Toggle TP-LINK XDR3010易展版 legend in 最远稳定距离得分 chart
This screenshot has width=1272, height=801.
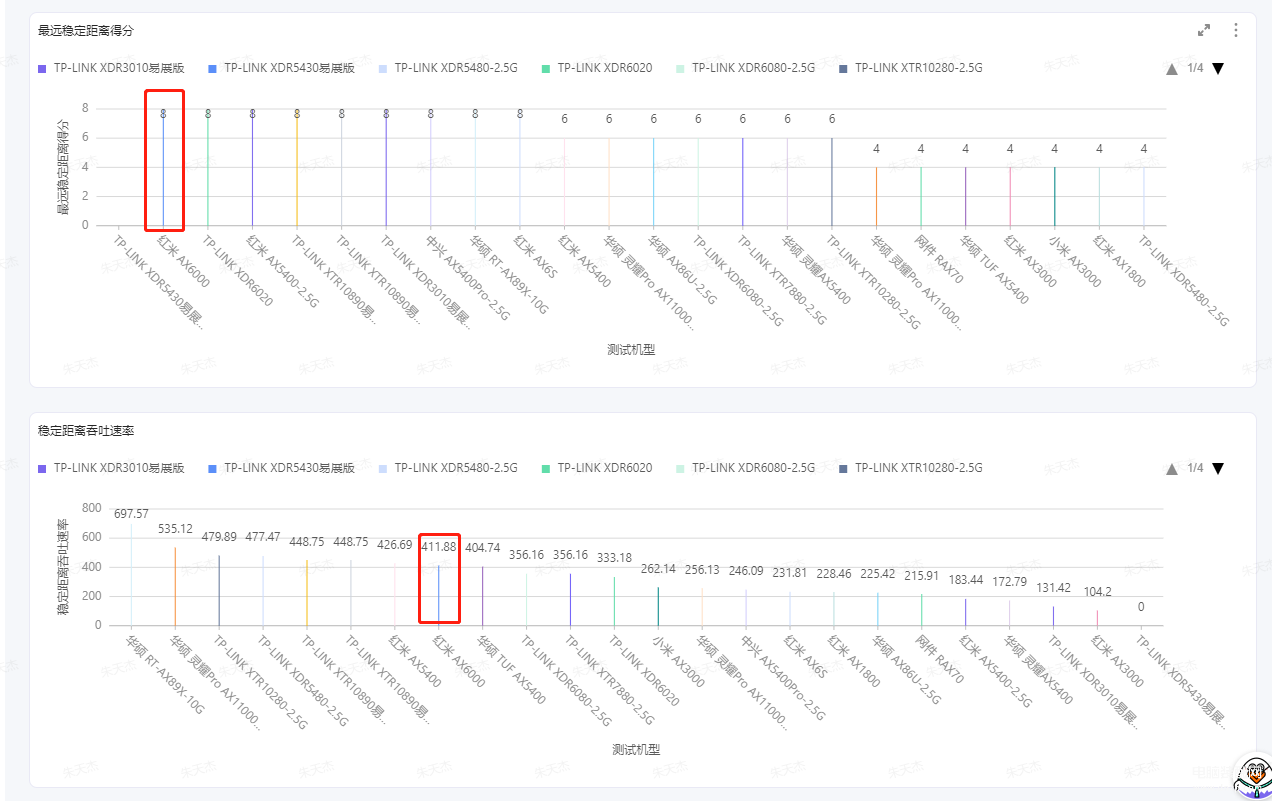[111, 68]
